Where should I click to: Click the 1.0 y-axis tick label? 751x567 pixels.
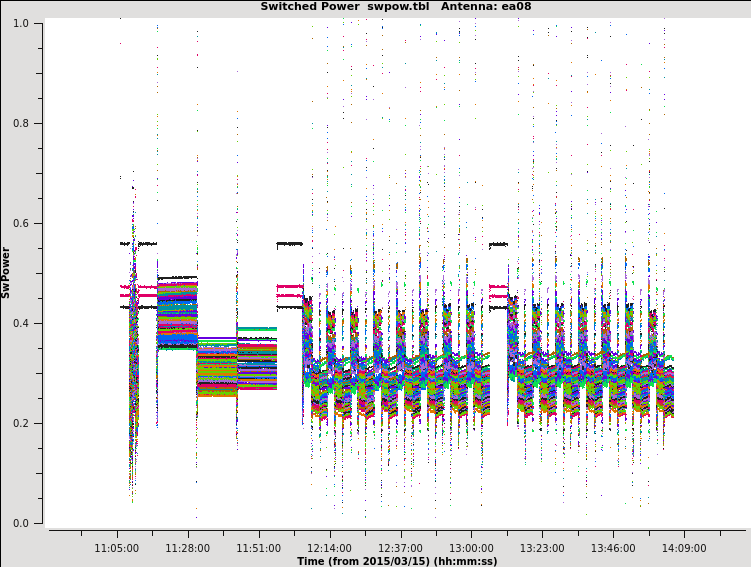(20, 23)
